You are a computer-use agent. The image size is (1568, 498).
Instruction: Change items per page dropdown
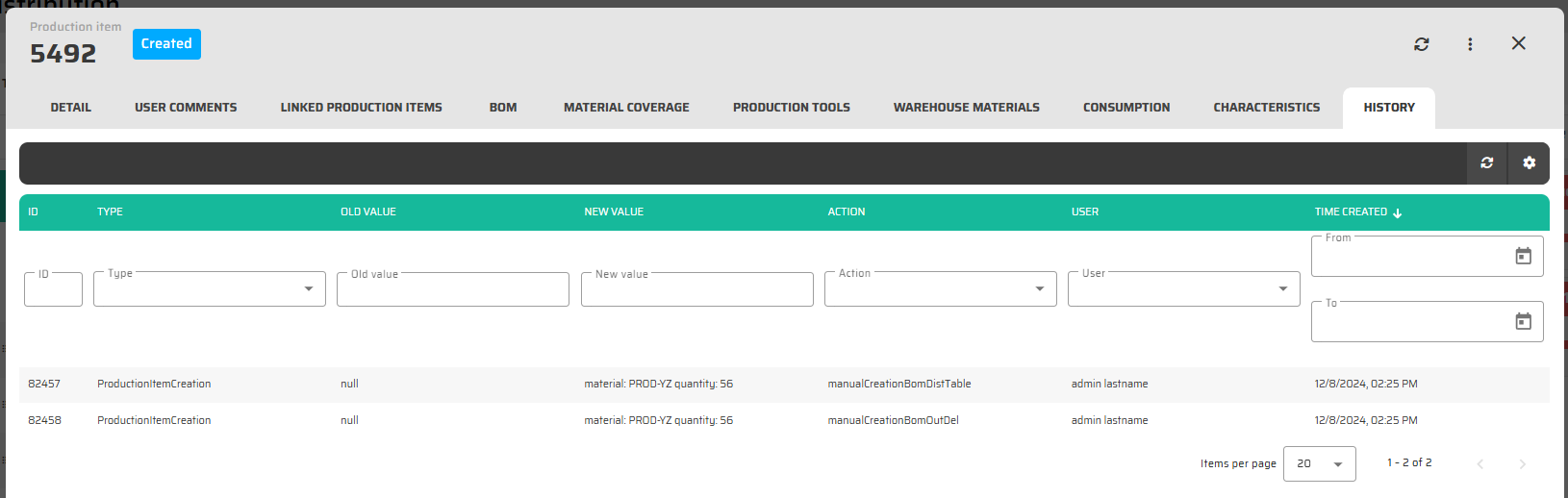click(x=1319, y=463)
